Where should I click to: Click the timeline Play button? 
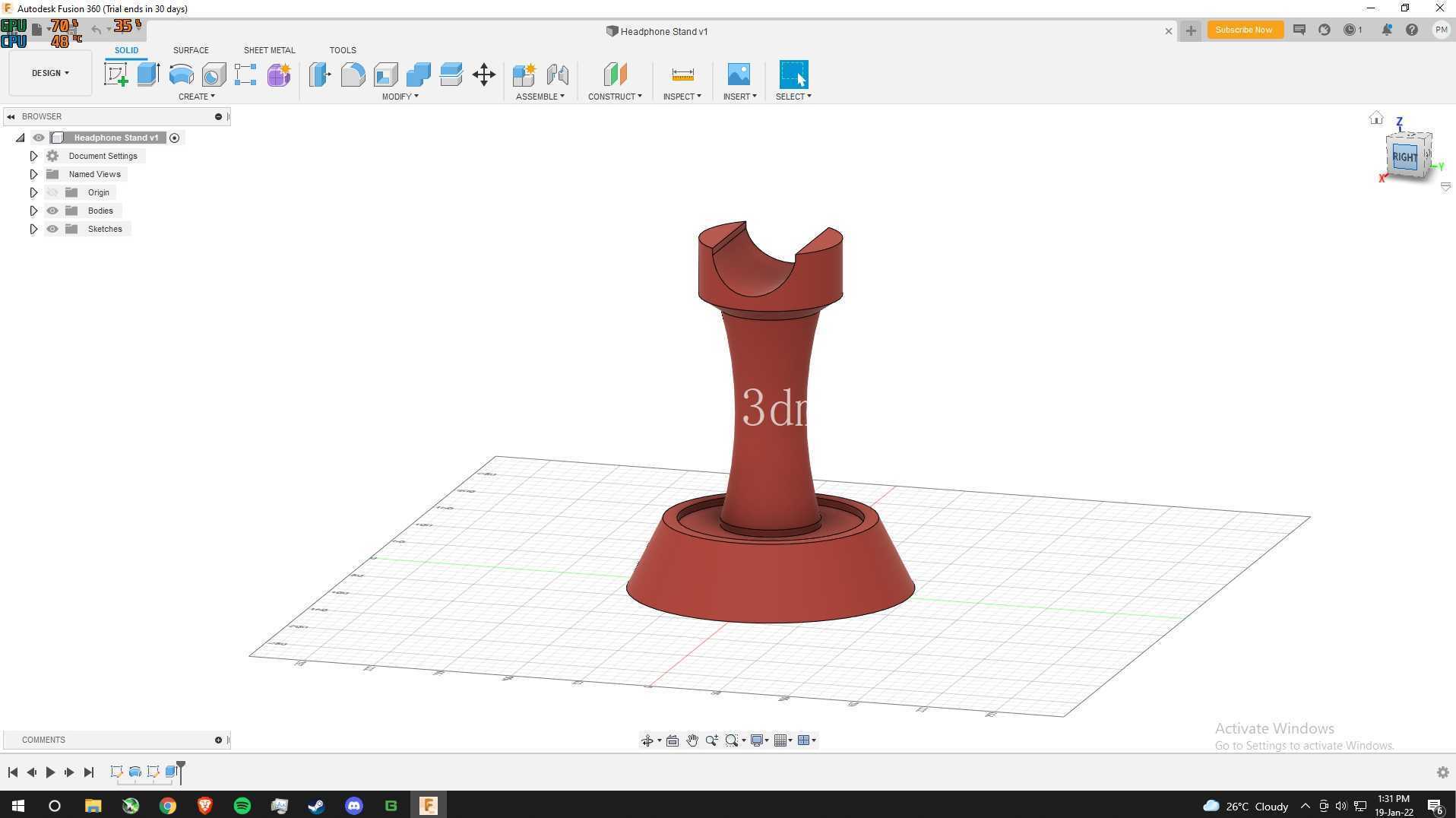(50, 772)
